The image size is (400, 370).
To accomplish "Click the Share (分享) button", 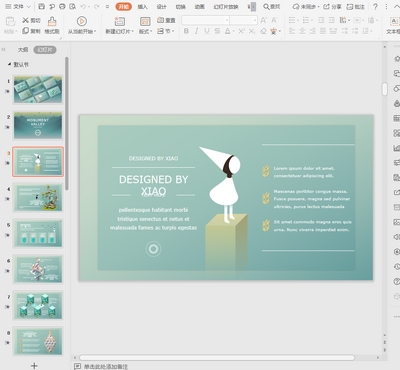I will 332,7.
